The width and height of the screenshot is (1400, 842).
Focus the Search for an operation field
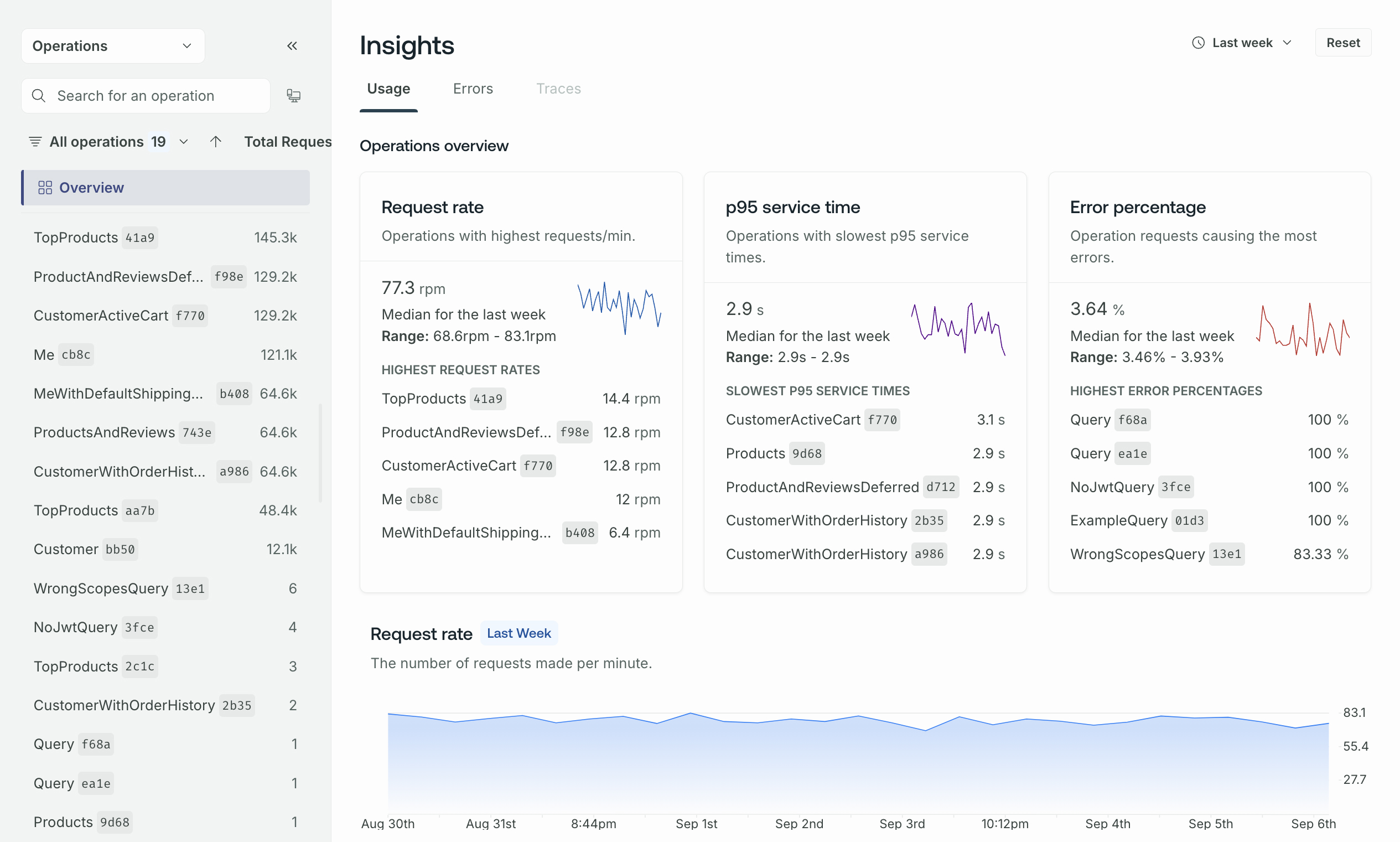point(146,95)
